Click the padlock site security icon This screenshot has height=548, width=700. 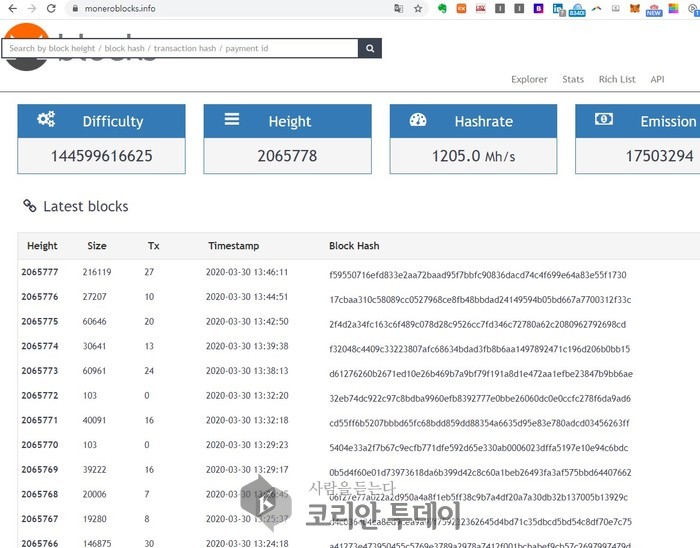click(75, 8)
